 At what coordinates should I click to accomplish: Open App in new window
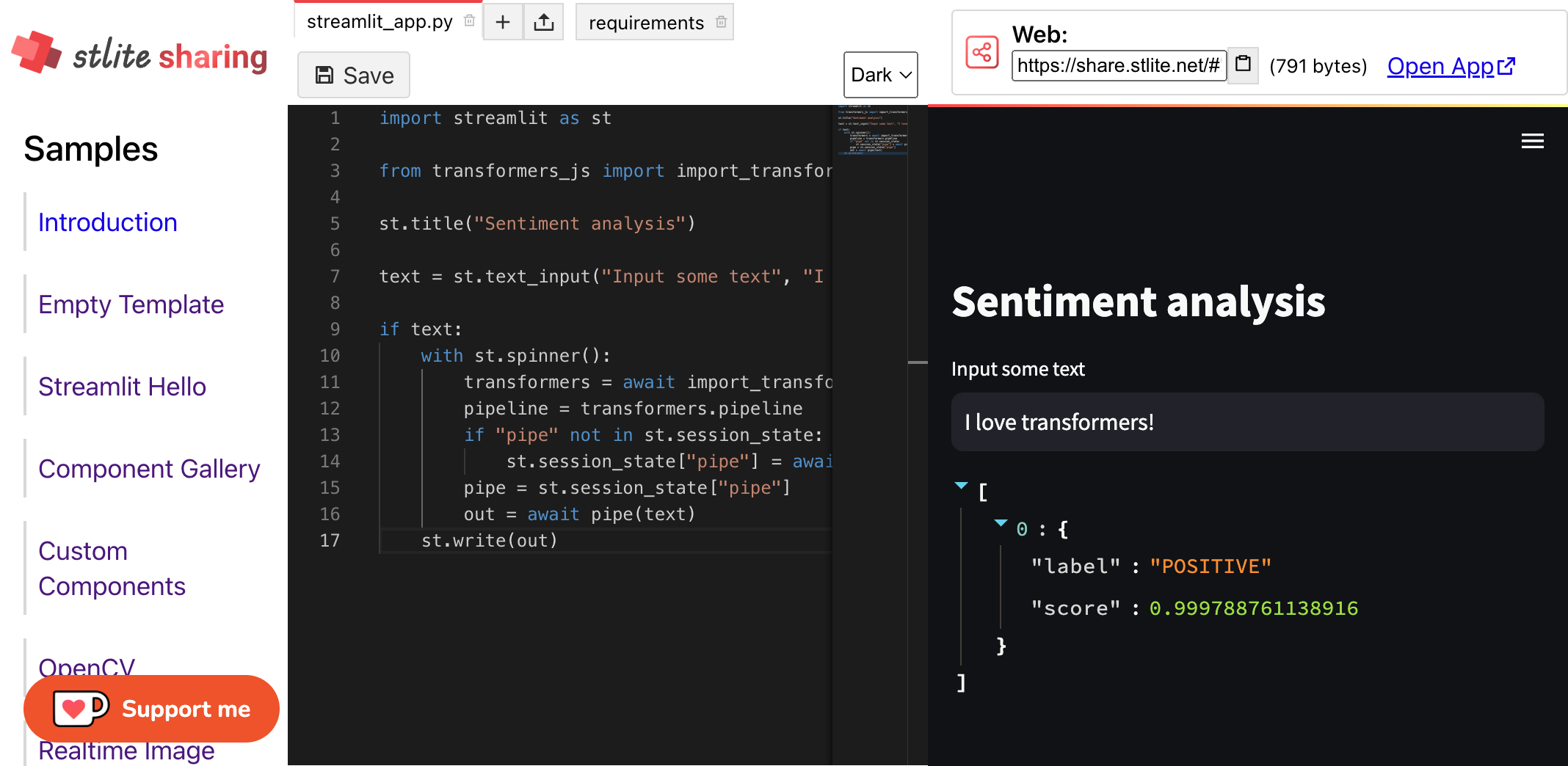tap(1451, 66)
